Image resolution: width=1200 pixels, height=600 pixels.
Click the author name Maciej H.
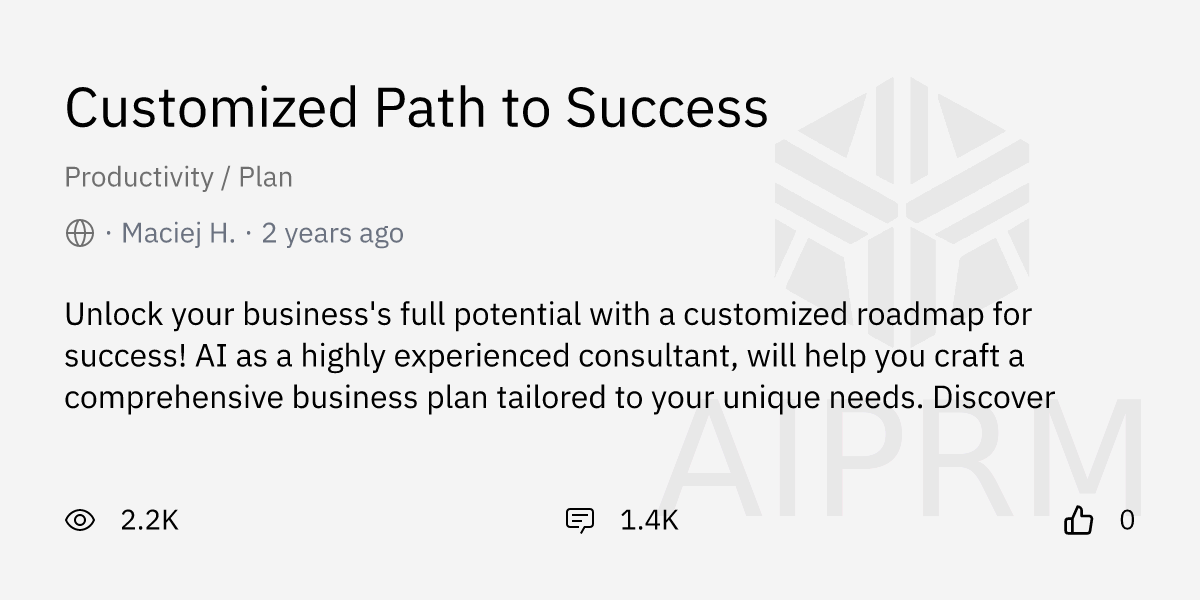[x=180, y=232]
